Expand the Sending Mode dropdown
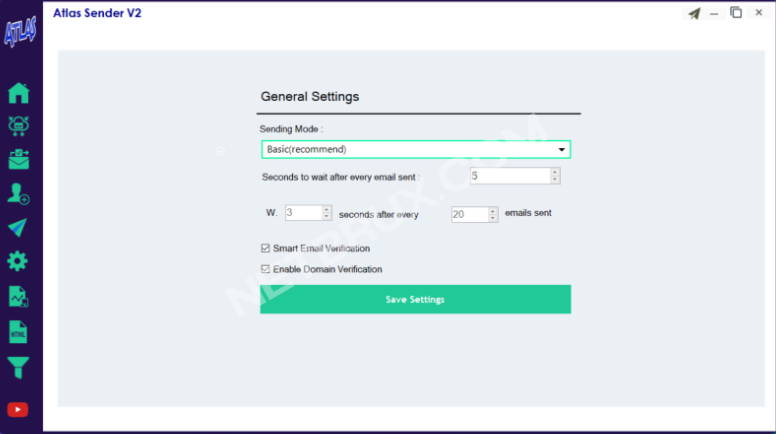This screenshot has height=434, width=776. click(415, 150)
